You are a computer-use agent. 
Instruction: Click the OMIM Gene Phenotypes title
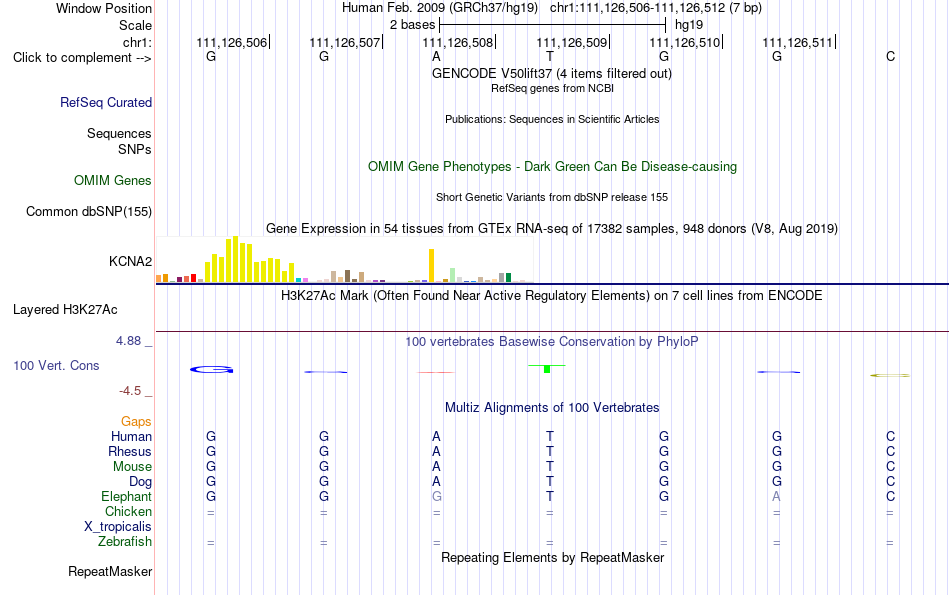tap(553, 167)
